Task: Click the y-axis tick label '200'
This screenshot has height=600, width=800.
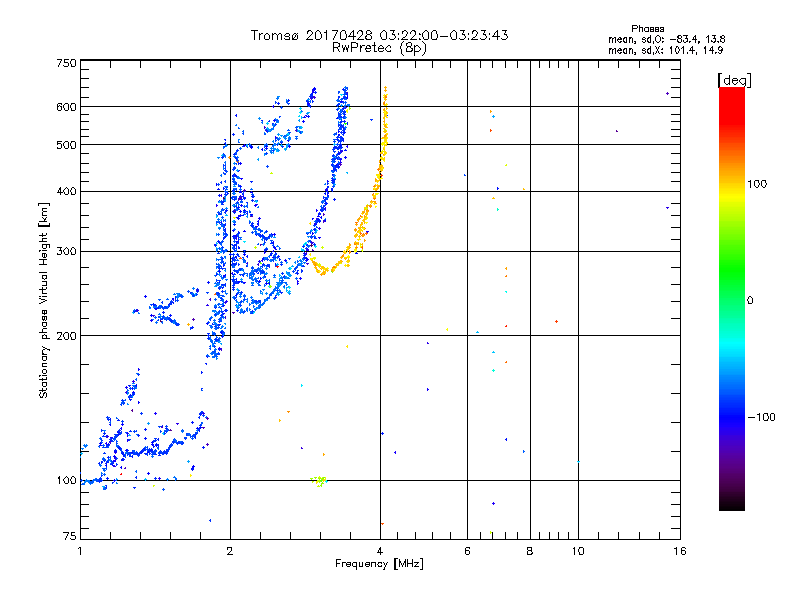Action: tap(66, 336)
